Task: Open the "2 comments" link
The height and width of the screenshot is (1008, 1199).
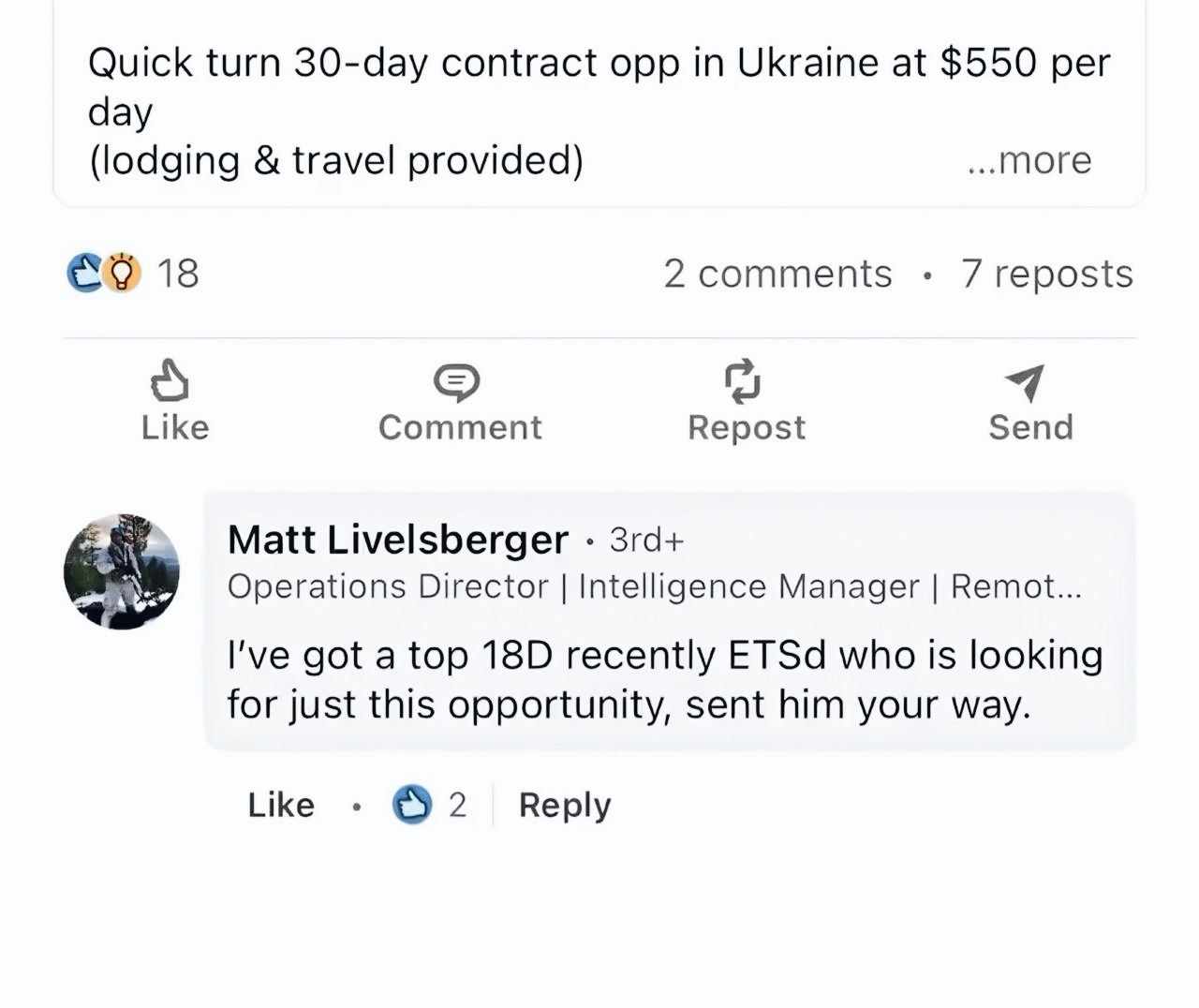Action: pyautogui.click(x=777, y=274)
